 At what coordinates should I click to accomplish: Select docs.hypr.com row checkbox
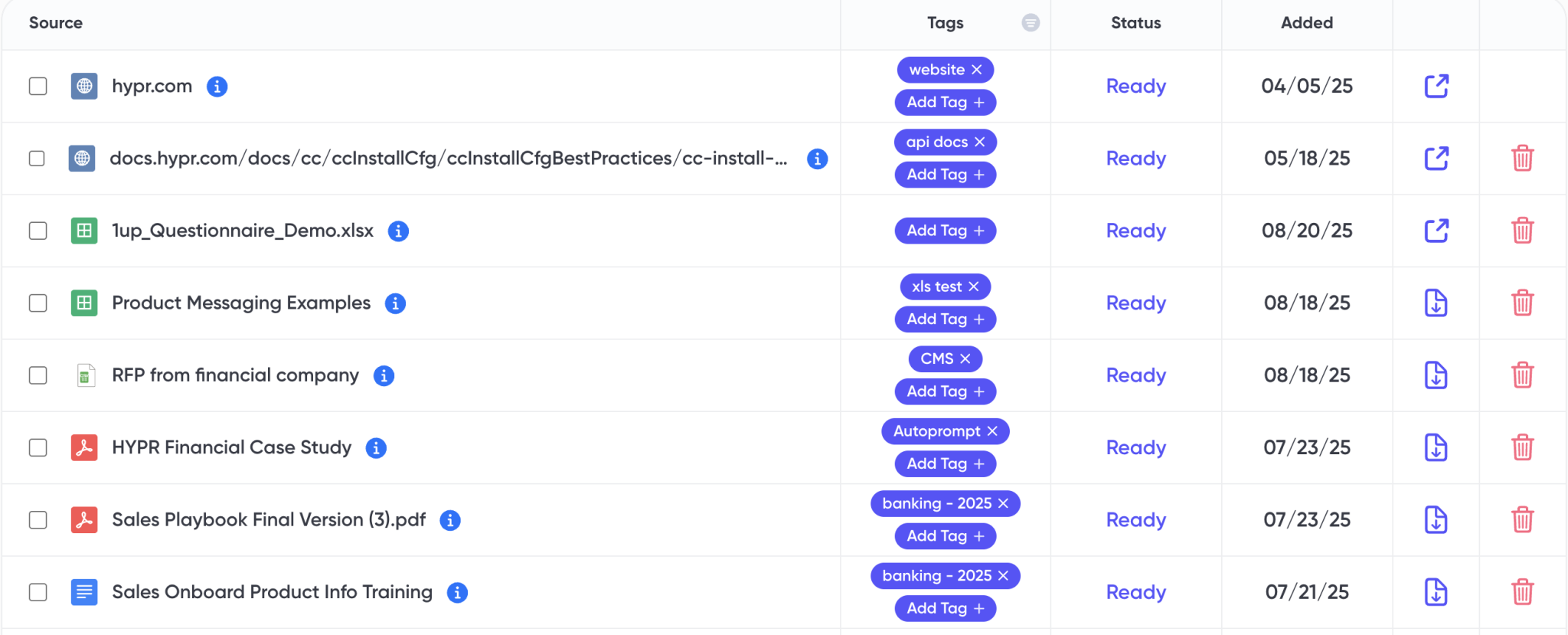(37, 159)
